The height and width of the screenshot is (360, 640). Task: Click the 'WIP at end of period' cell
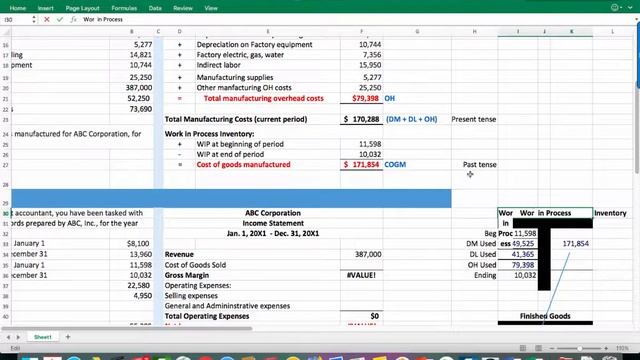tap(230, 154)
